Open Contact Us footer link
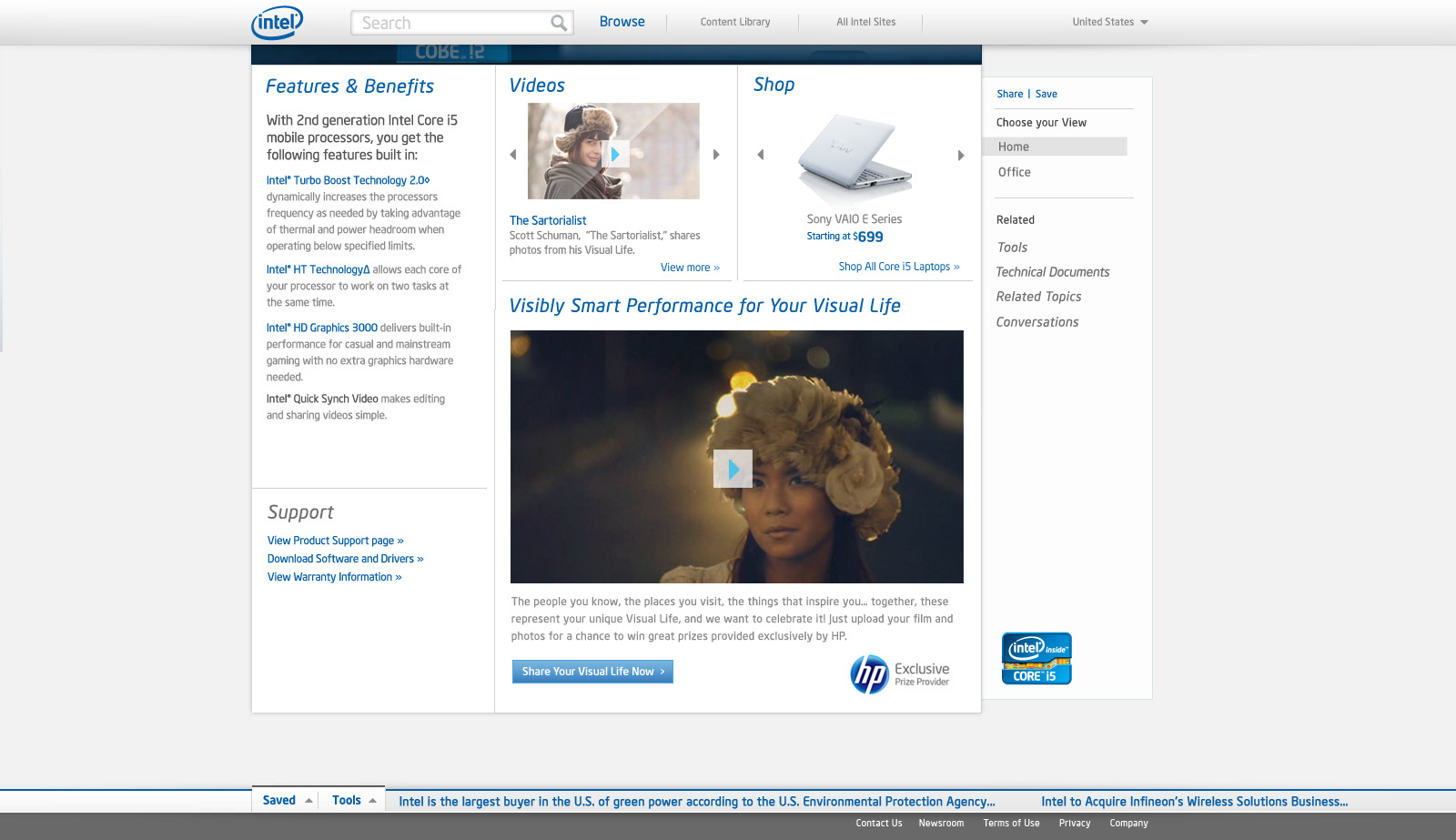Viewport: 1456px width, 840px height. tap(879, 823)
